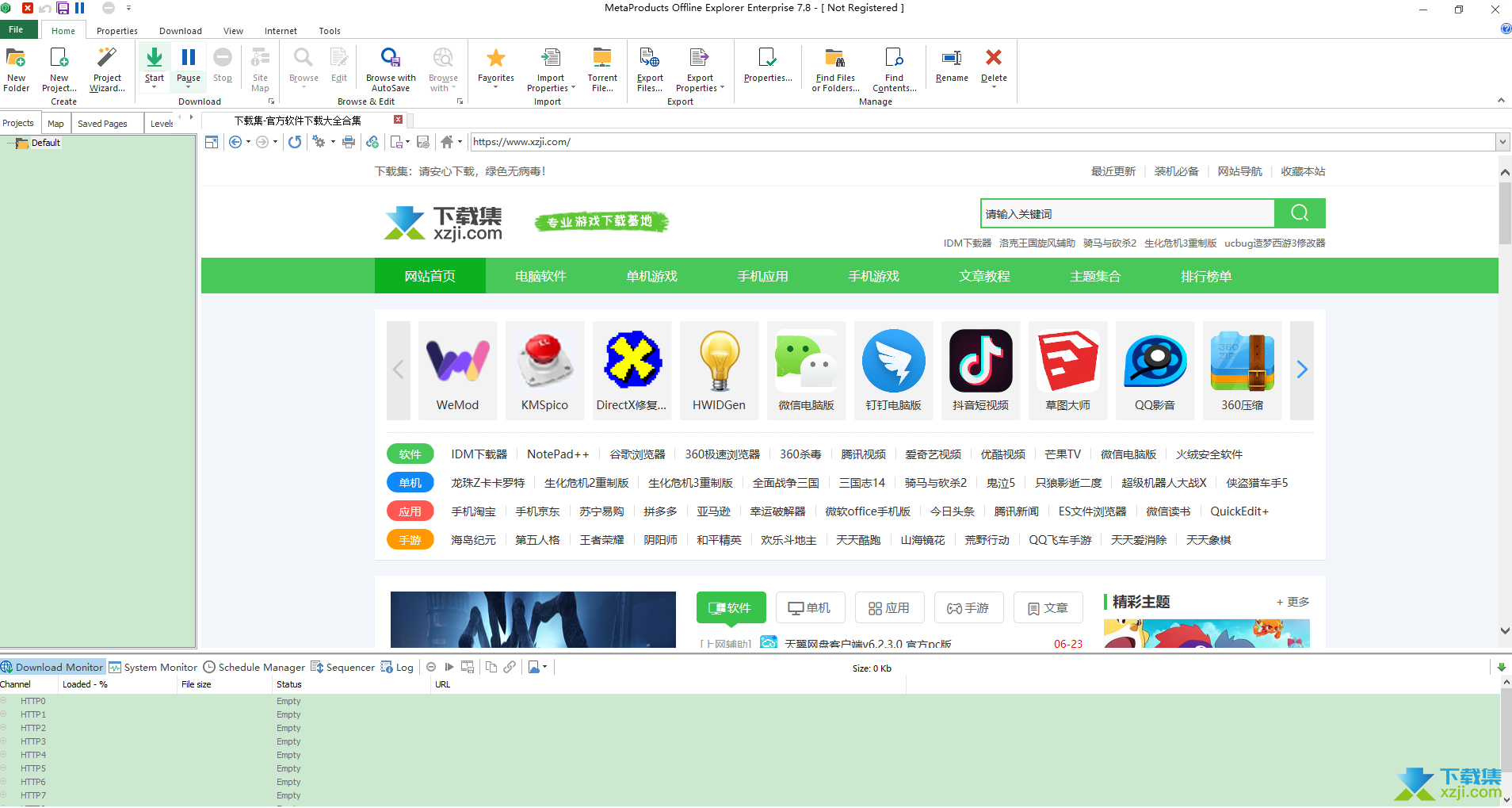Viewport: 1512px width, 808px height.
Task: Switch to the Internet ribbon tab
Action: pos(281,31)
